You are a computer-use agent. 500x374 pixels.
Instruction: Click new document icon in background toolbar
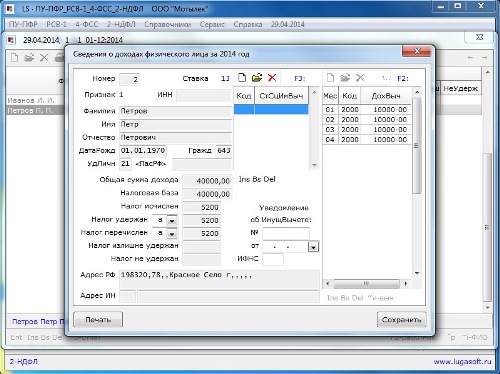[x=14, y=58]
